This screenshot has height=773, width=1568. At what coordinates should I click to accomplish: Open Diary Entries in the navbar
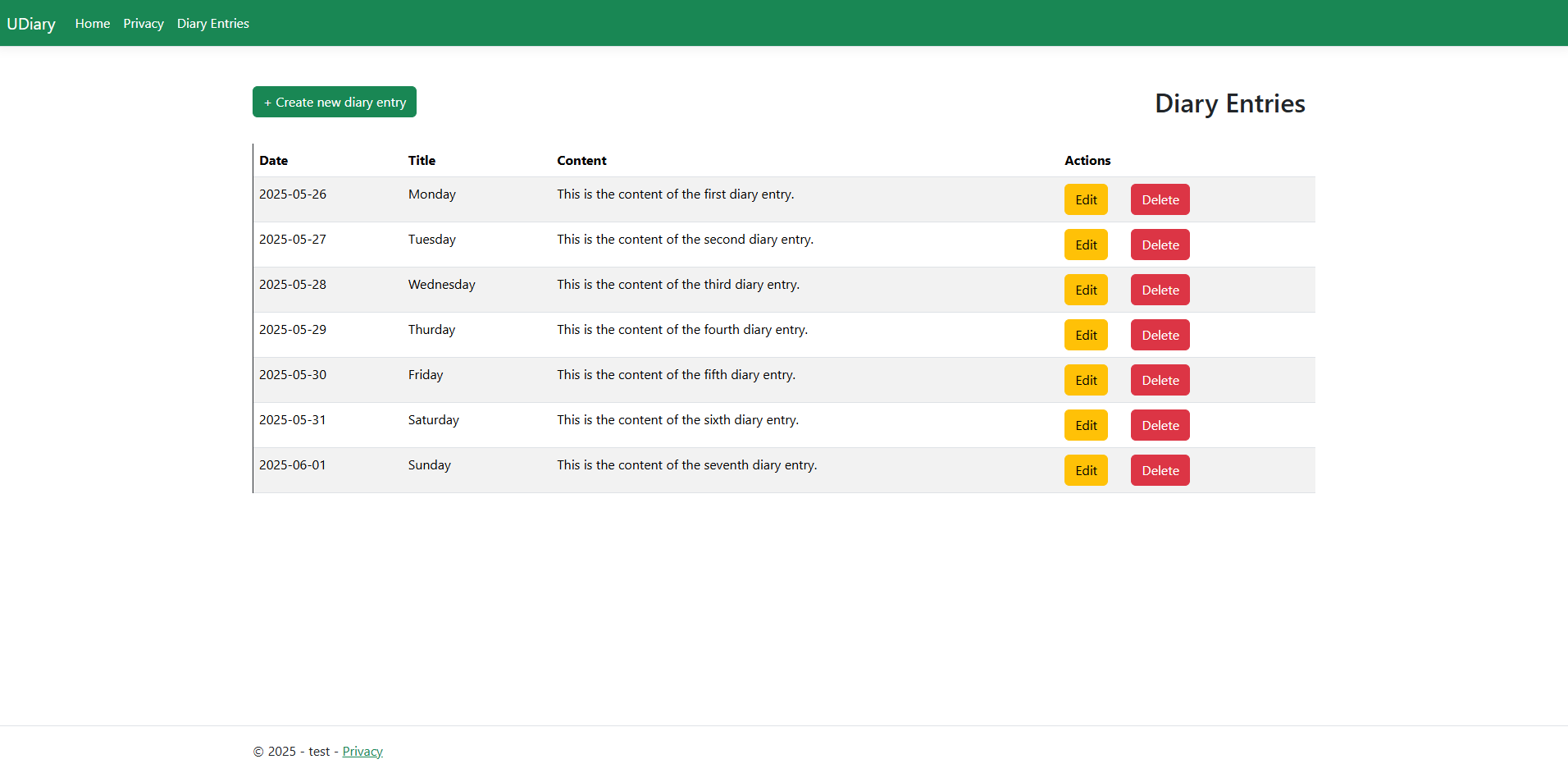point(213,24)
